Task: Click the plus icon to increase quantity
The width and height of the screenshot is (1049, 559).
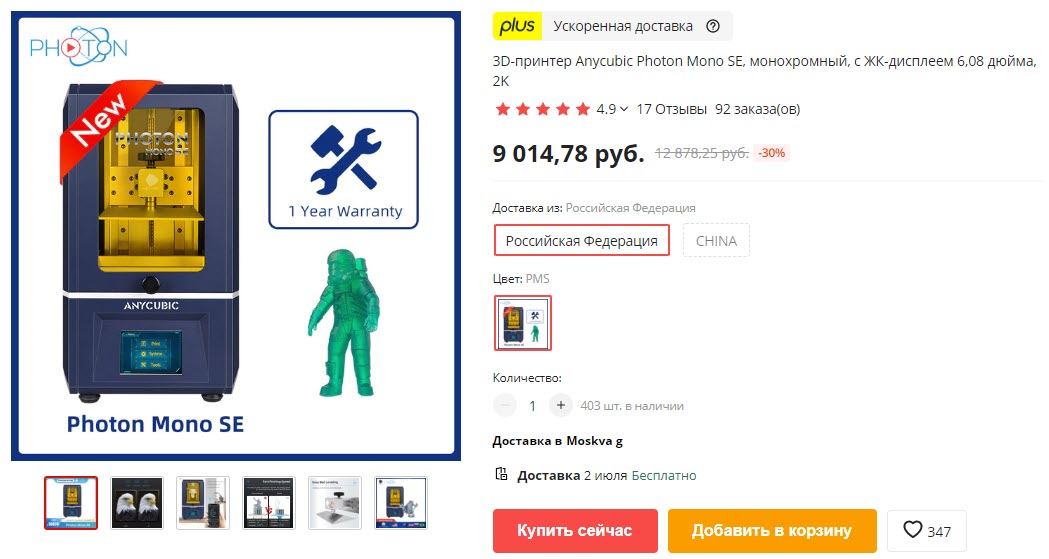Action: [561, 405]
